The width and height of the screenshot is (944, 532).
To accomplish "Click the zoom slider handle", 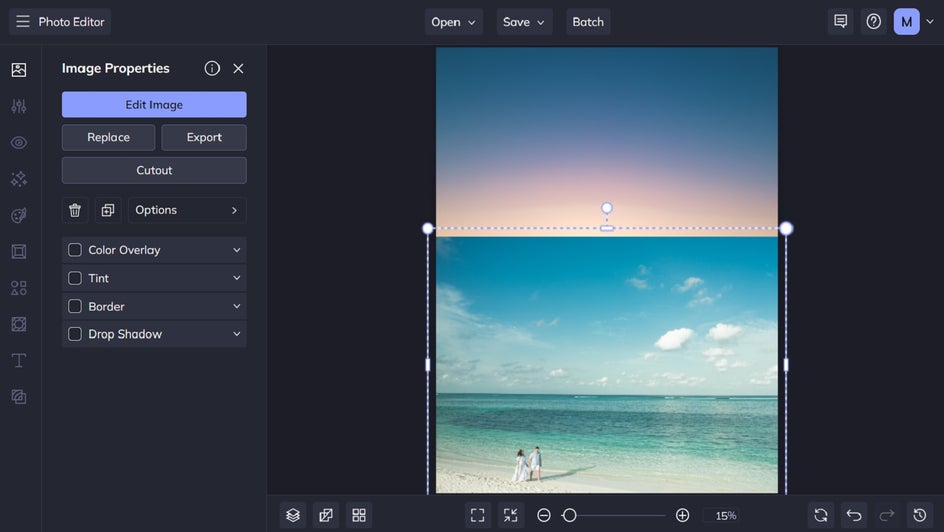I will (x=569, y=515).
